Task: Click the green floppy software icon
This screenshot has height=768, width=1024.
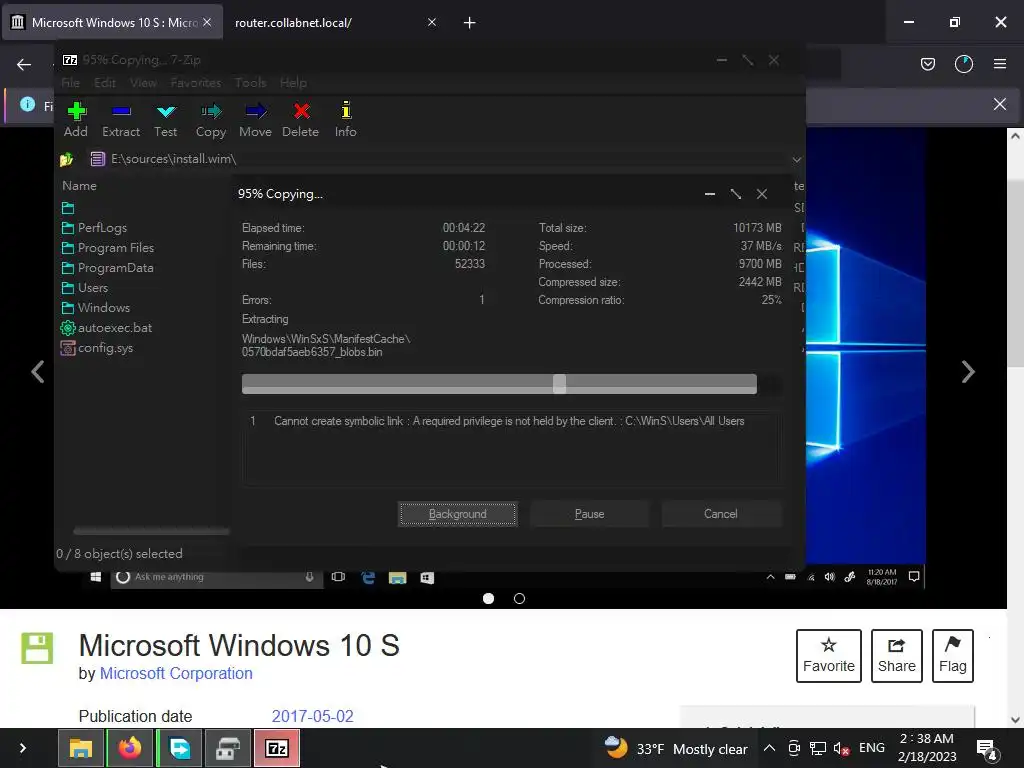Action: [x=37, y=648]
